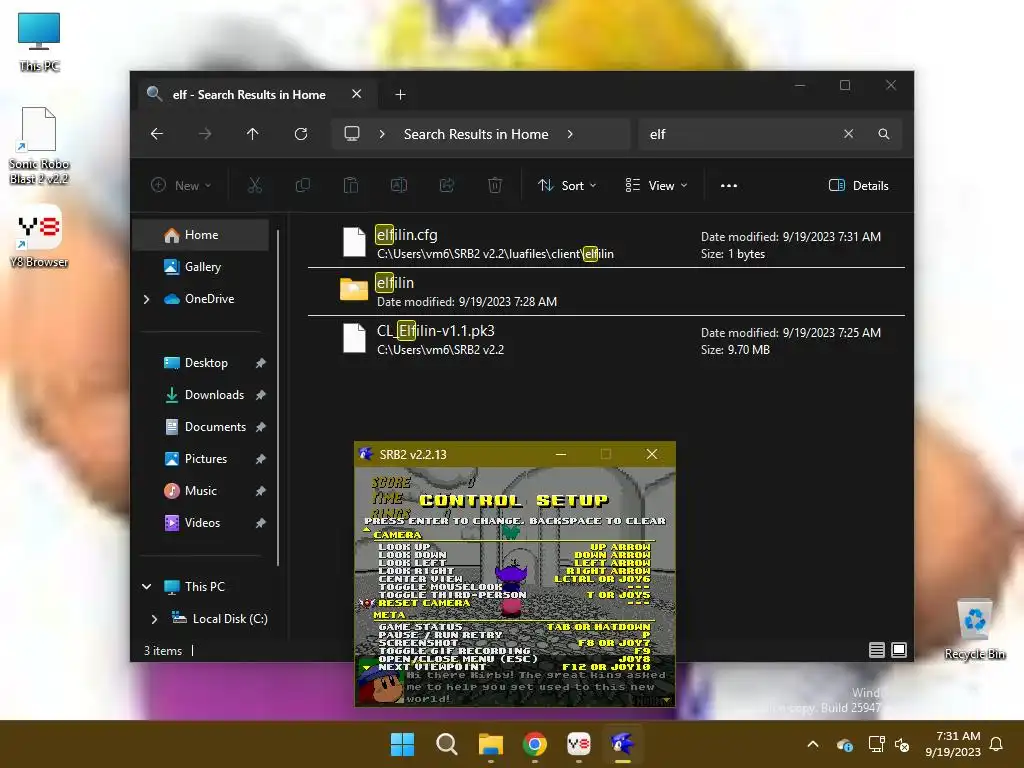The width and height of the screenshot is (1024, 768).
Task: Go up one folder level
Action: coord(253,134)
